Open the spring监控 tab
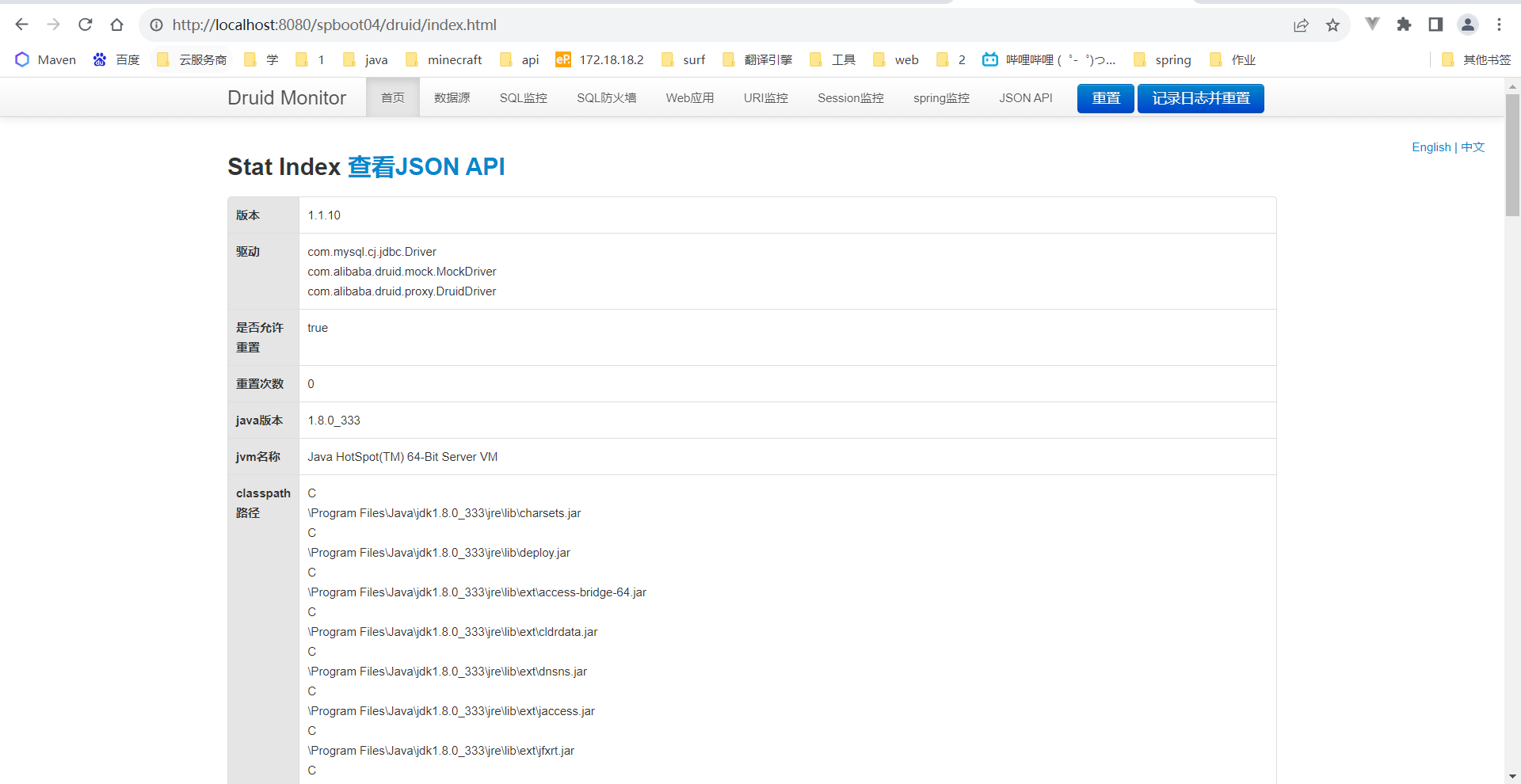This screenshot has height=784, width=1521. tap(941, 97)
